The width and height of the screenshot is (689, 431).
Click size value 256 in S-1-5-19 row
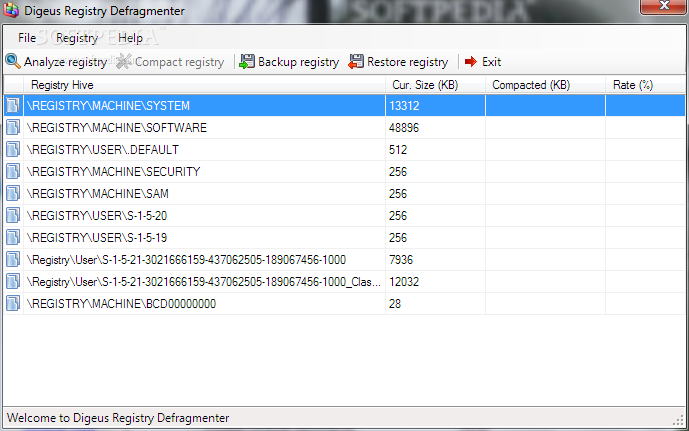click(x=398, y=237)
